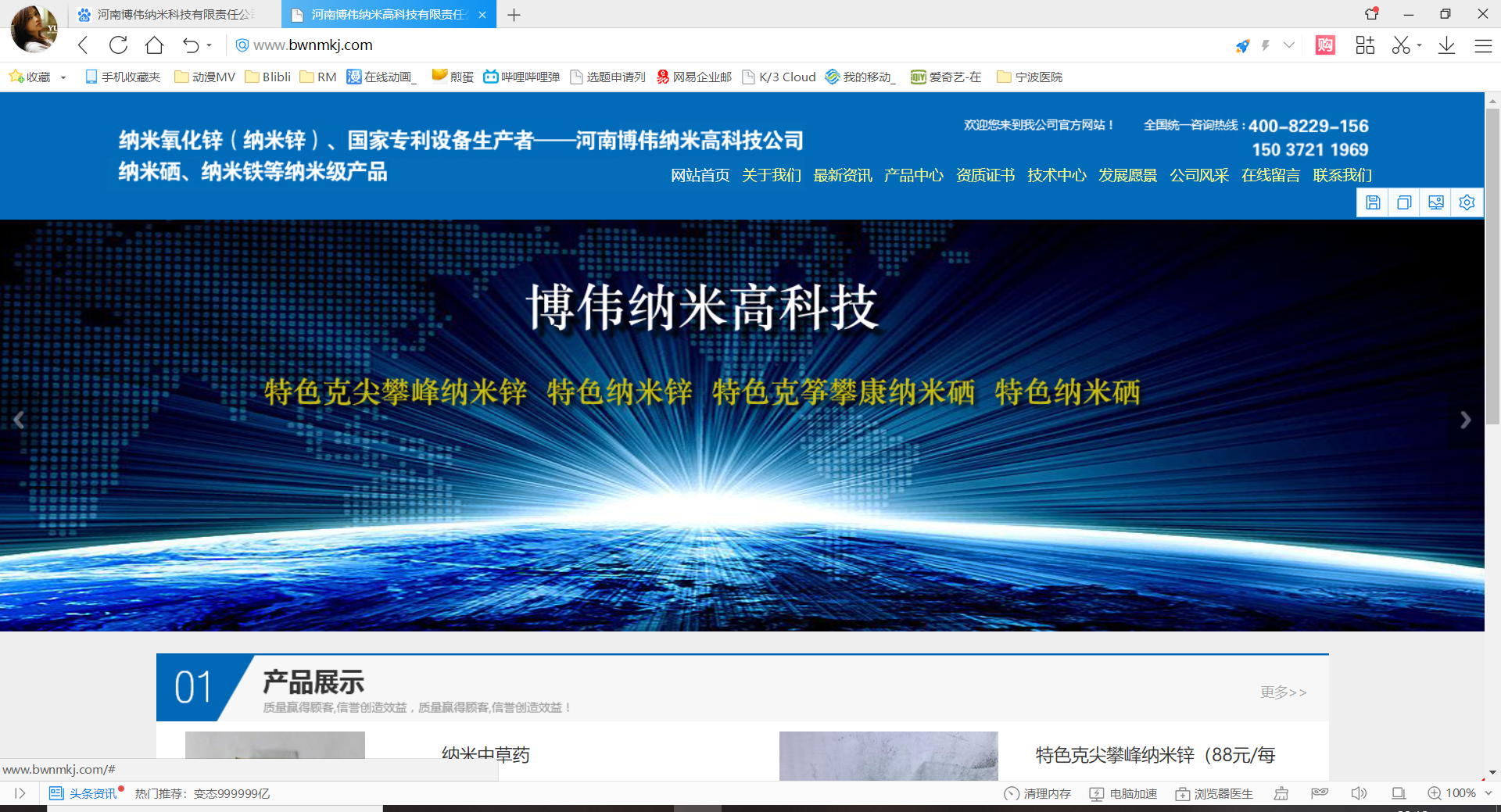Screen dimensions: 1501x812
Task: Open 产品中心 navigation item
Action: click(914, 175)
